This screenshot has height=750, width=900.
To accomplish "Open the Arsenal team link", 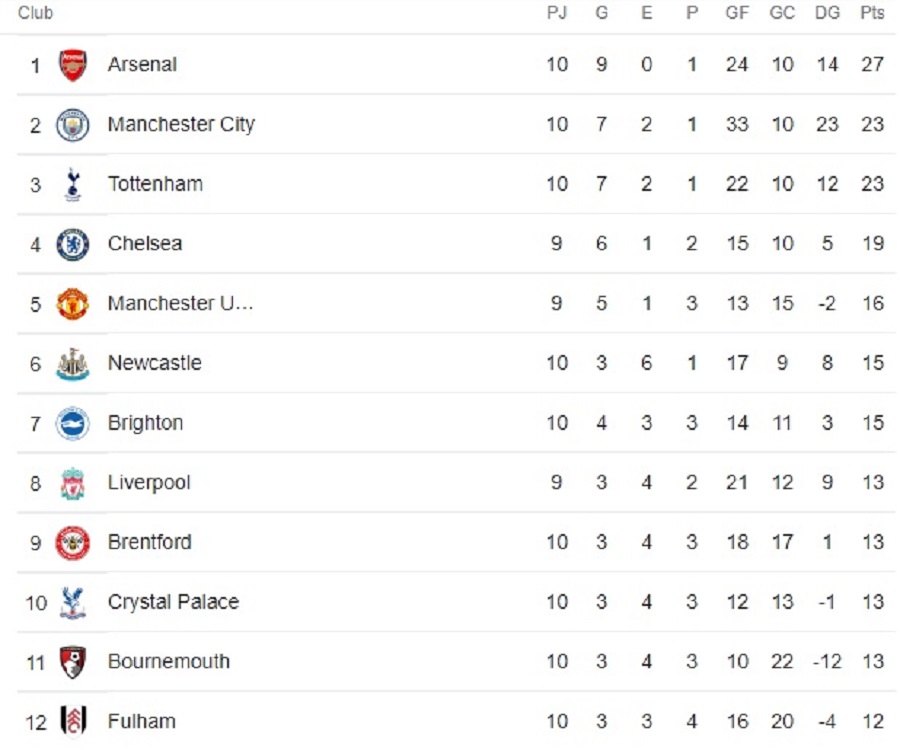I will click(142, 65).
